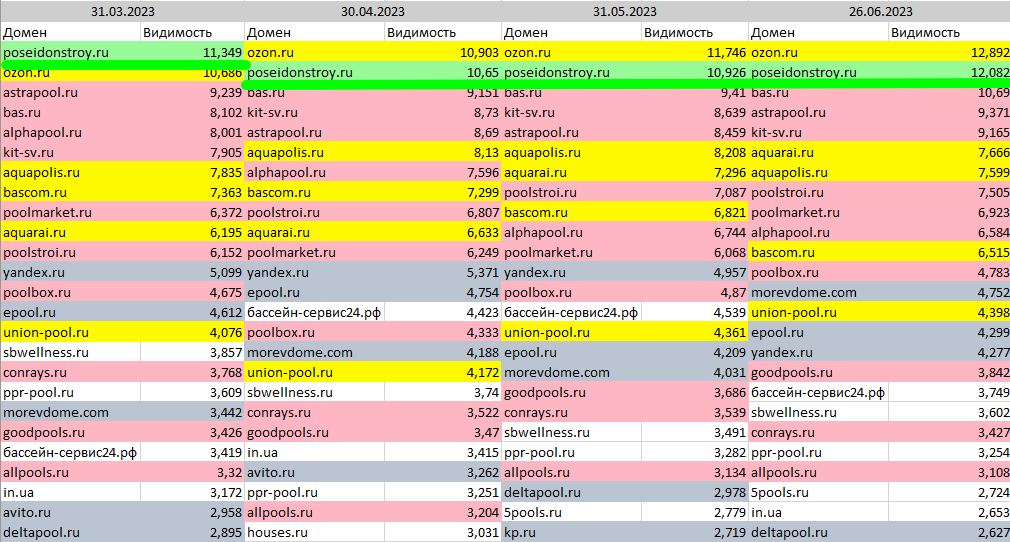The height and width of the screenshot is (542, 1010).
Task: Select the visibility value 12,082
Action: (949, 72)
